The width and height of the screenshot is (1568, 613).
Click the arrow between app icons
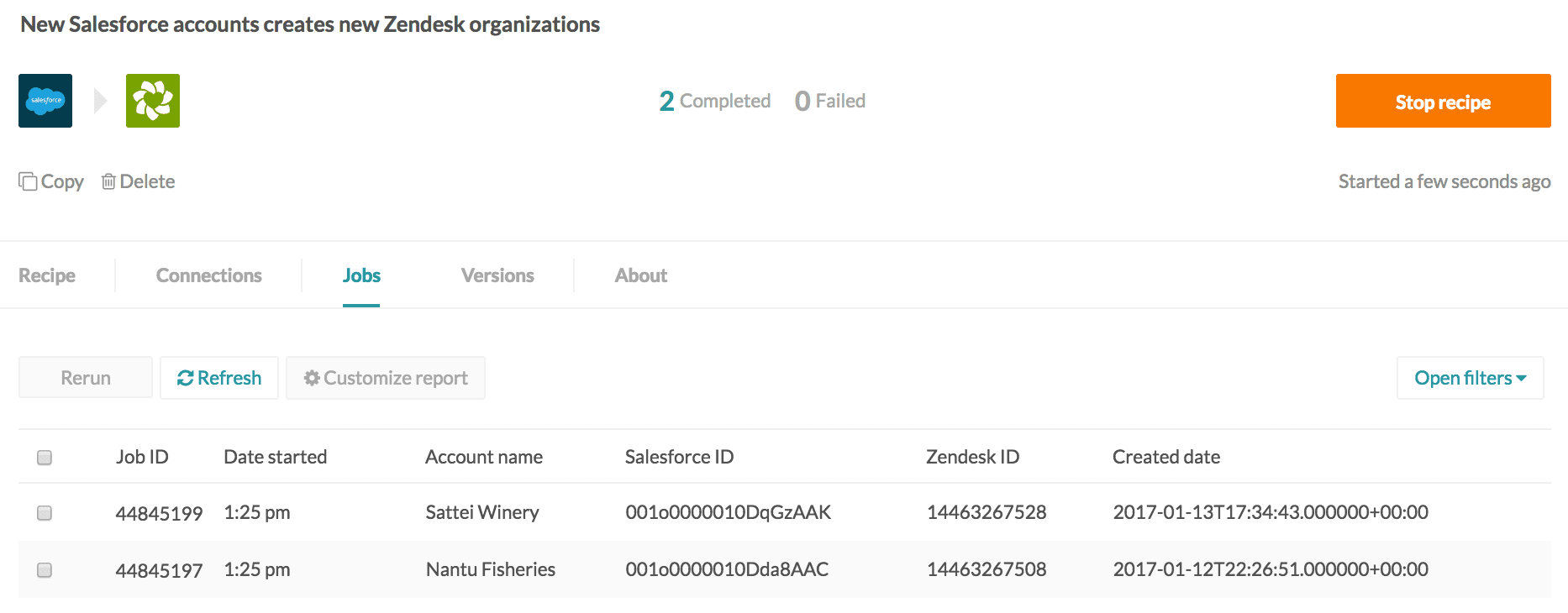(x=100, y=101)
